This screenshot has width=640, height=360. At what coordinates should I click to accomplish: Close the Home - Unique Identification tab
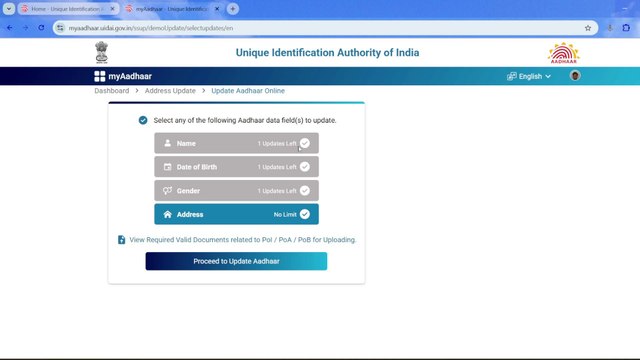tap(113, 9)
